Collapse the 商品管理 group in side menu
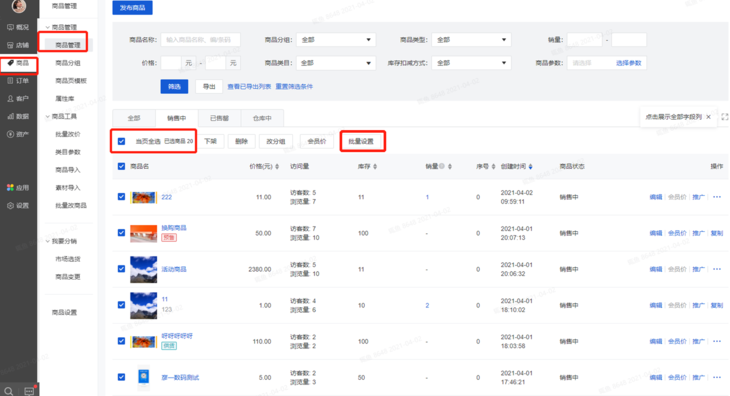 point(47,27)
